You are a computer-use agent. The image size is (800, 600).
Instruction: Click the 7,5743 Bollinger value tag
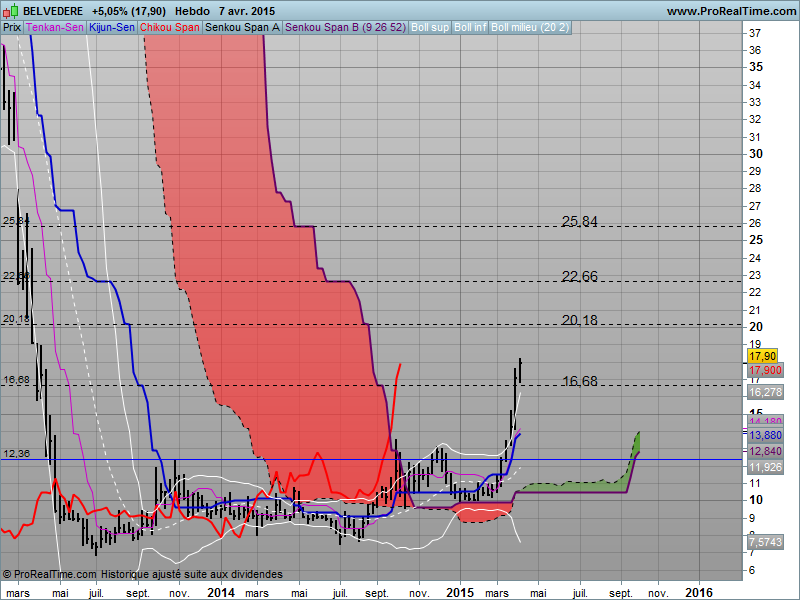765,541
